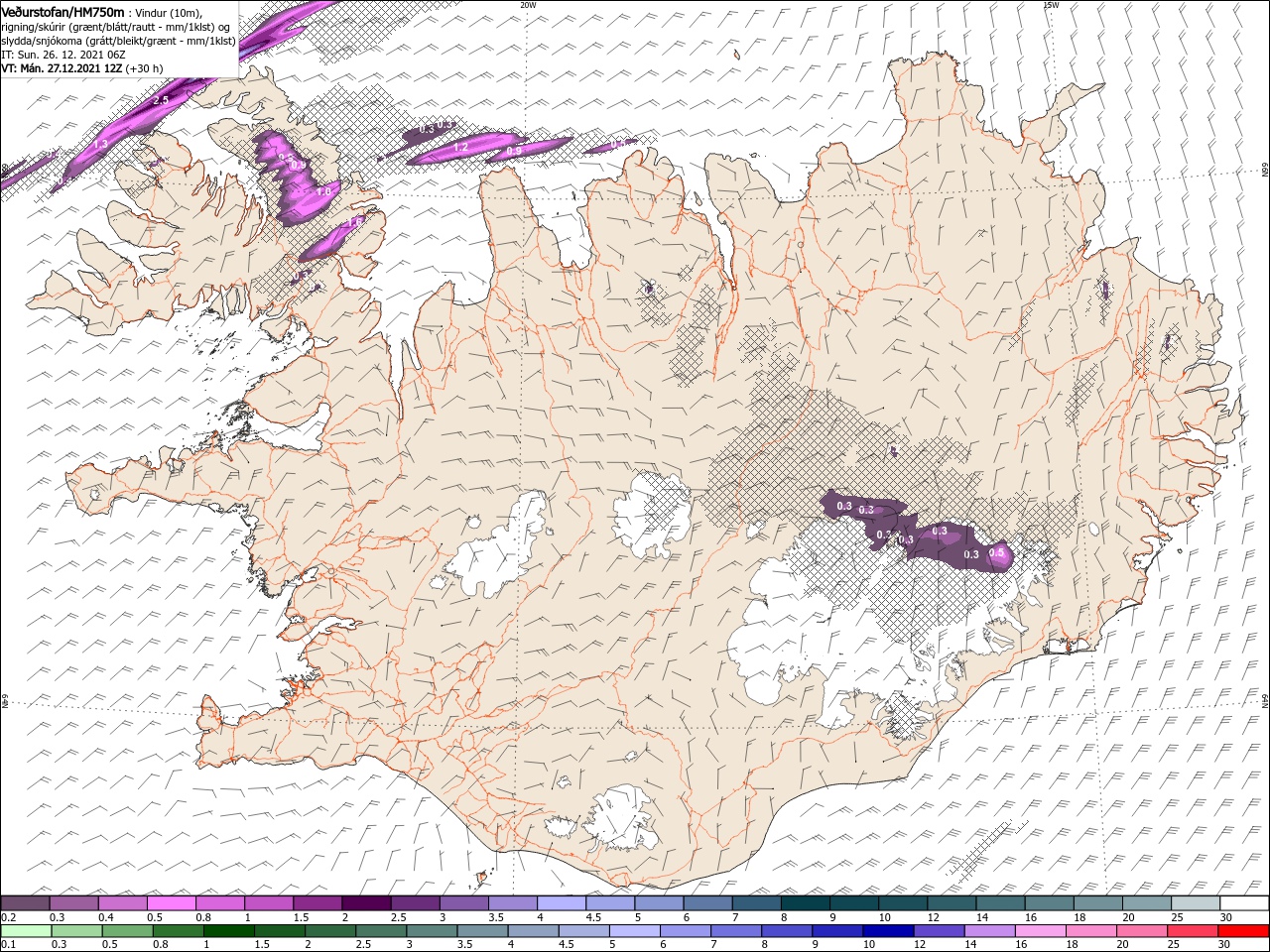
Task: Click the 'VT: Mán. 27.12.2021 12Z' valid time
Action: pos(63,68)
